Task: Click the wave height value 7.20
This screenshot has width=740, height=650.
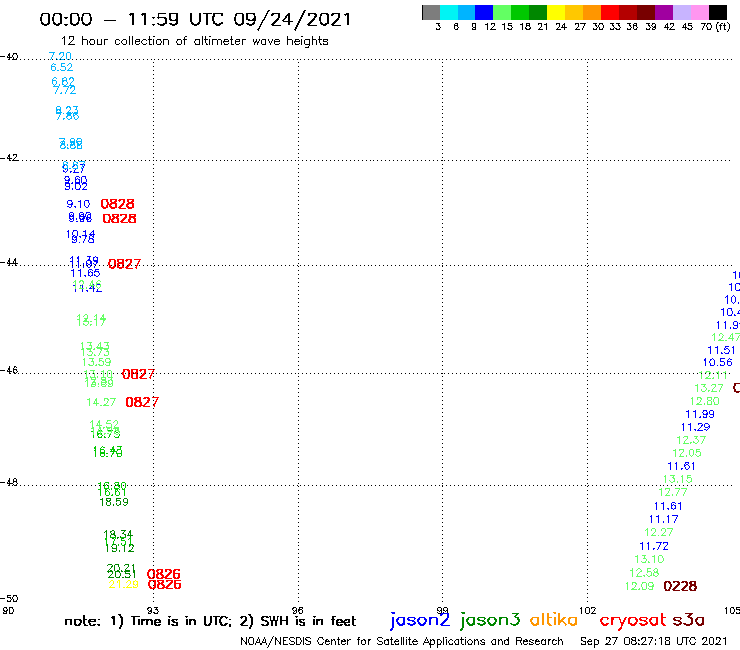Action: 60,56
